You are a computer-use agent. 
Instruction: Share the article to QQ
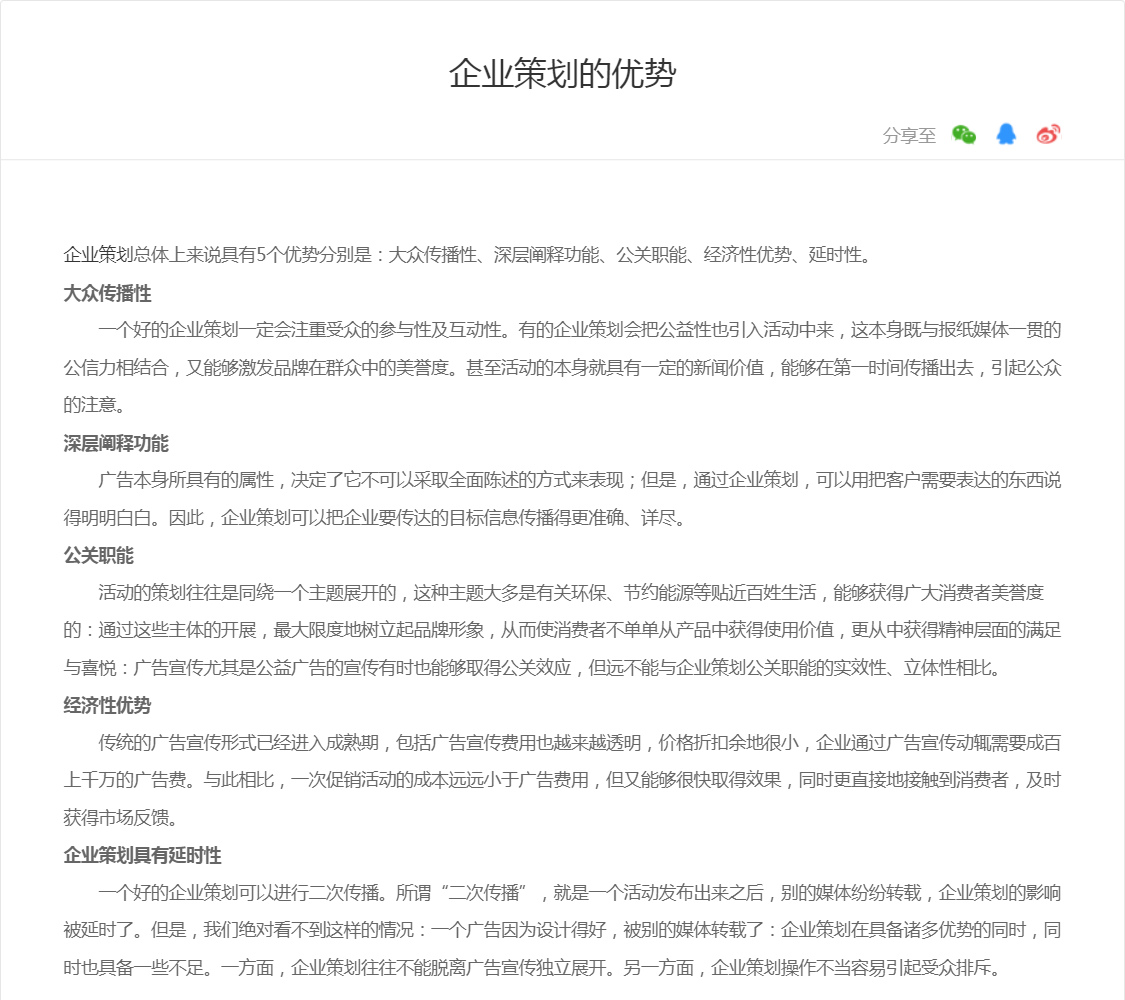(x=1006, y=135)
